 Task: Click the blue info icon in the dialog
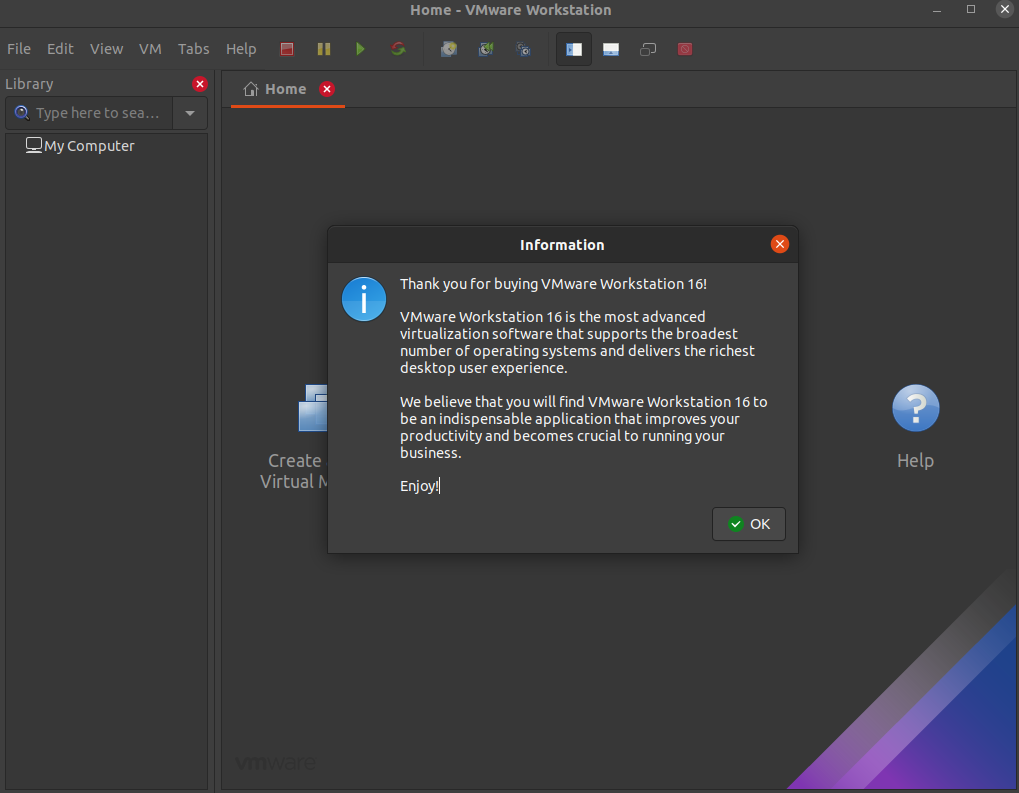(364, 299)
